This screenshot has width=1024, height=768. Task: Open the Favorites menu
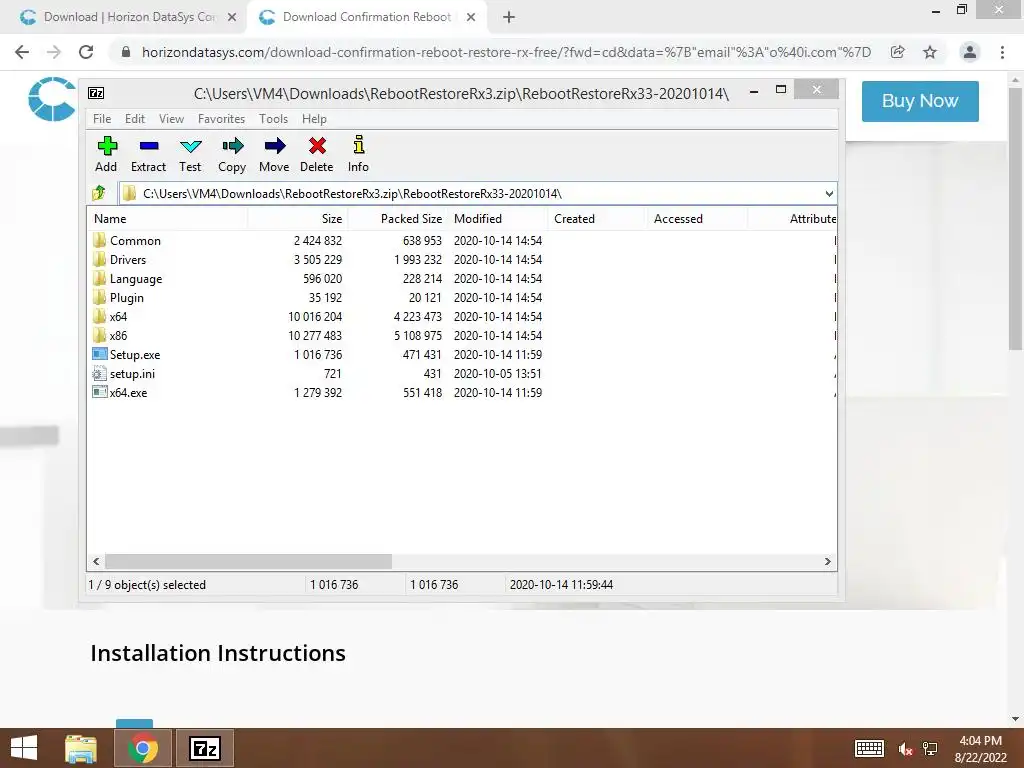(x=221, y=119)
